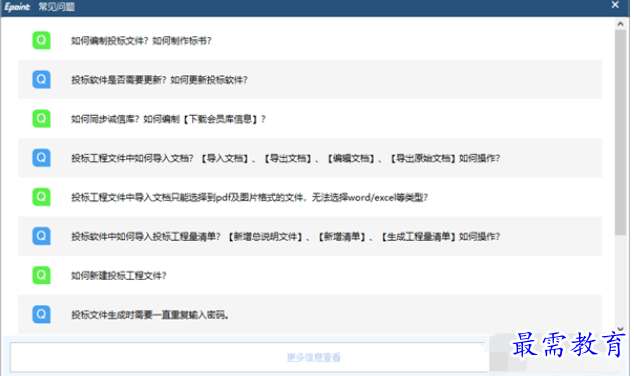Image resolution: width=634 pixels, height=376 pixels.
Task: Click the scrollbar up arrow
Action: [621, 24]
